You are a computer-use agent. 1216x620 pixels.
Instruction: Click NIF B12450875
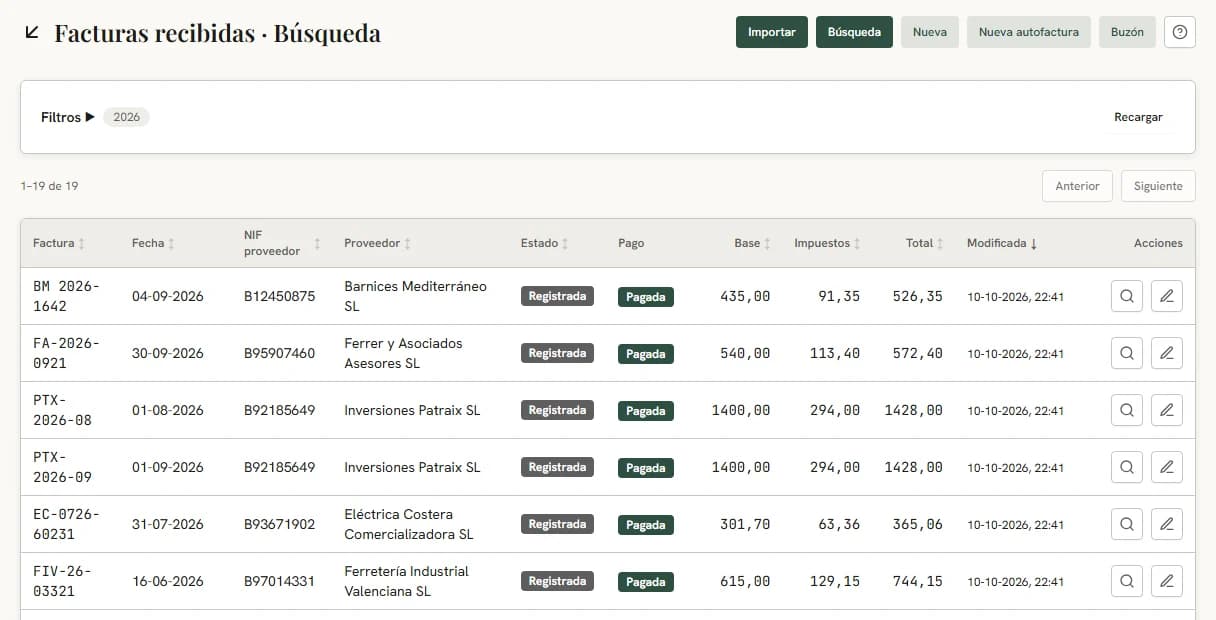tap(279, 296)
